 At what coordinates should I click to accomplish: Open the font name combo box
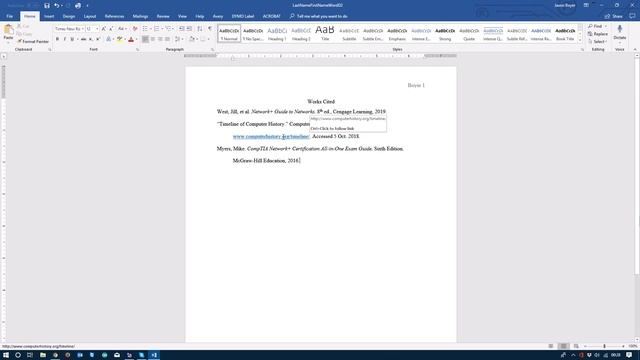(69, 29)
